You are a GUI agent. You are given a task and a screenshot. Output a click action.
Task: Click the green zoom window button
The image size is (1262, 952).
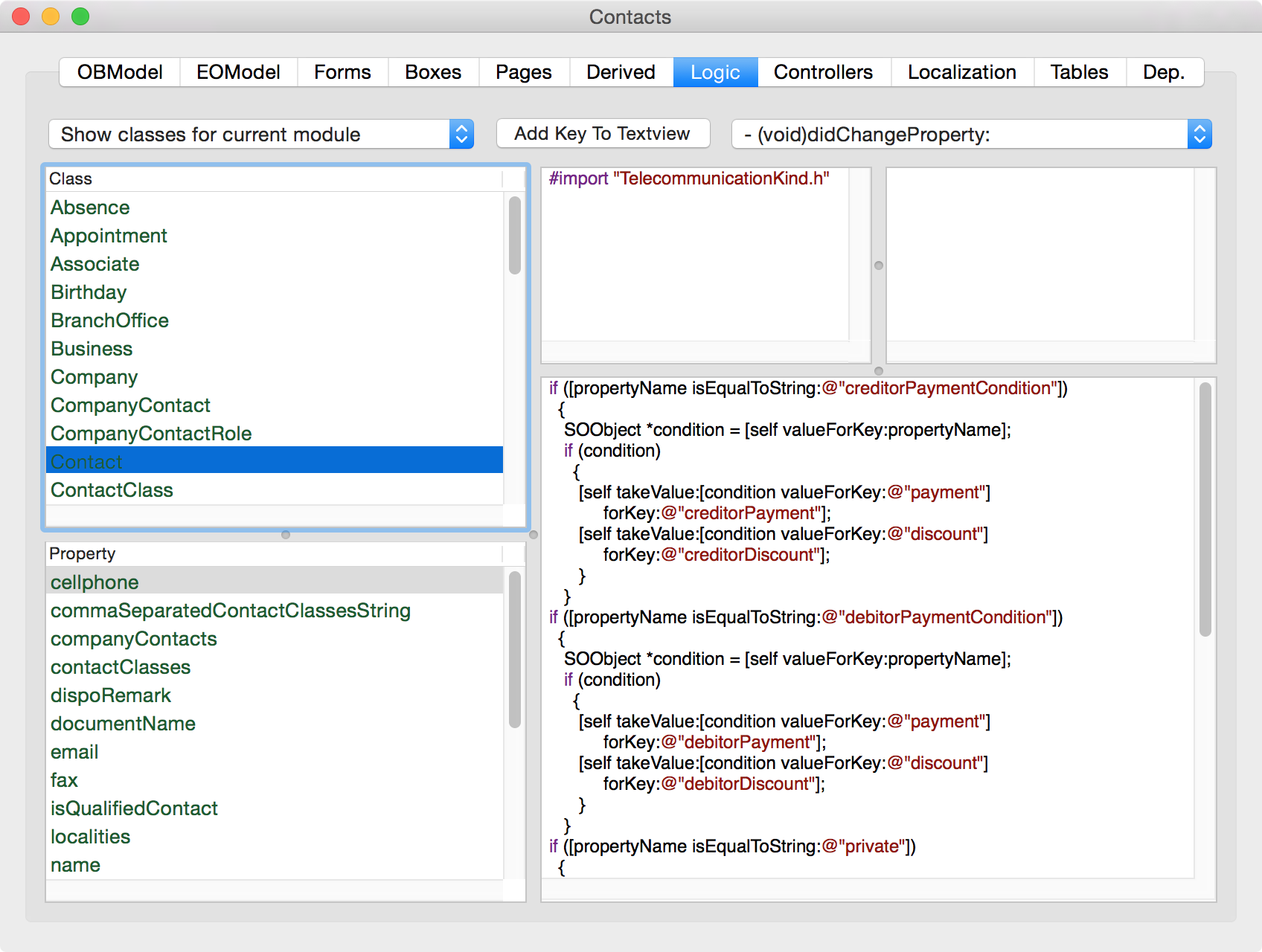[x=80, y=16]
